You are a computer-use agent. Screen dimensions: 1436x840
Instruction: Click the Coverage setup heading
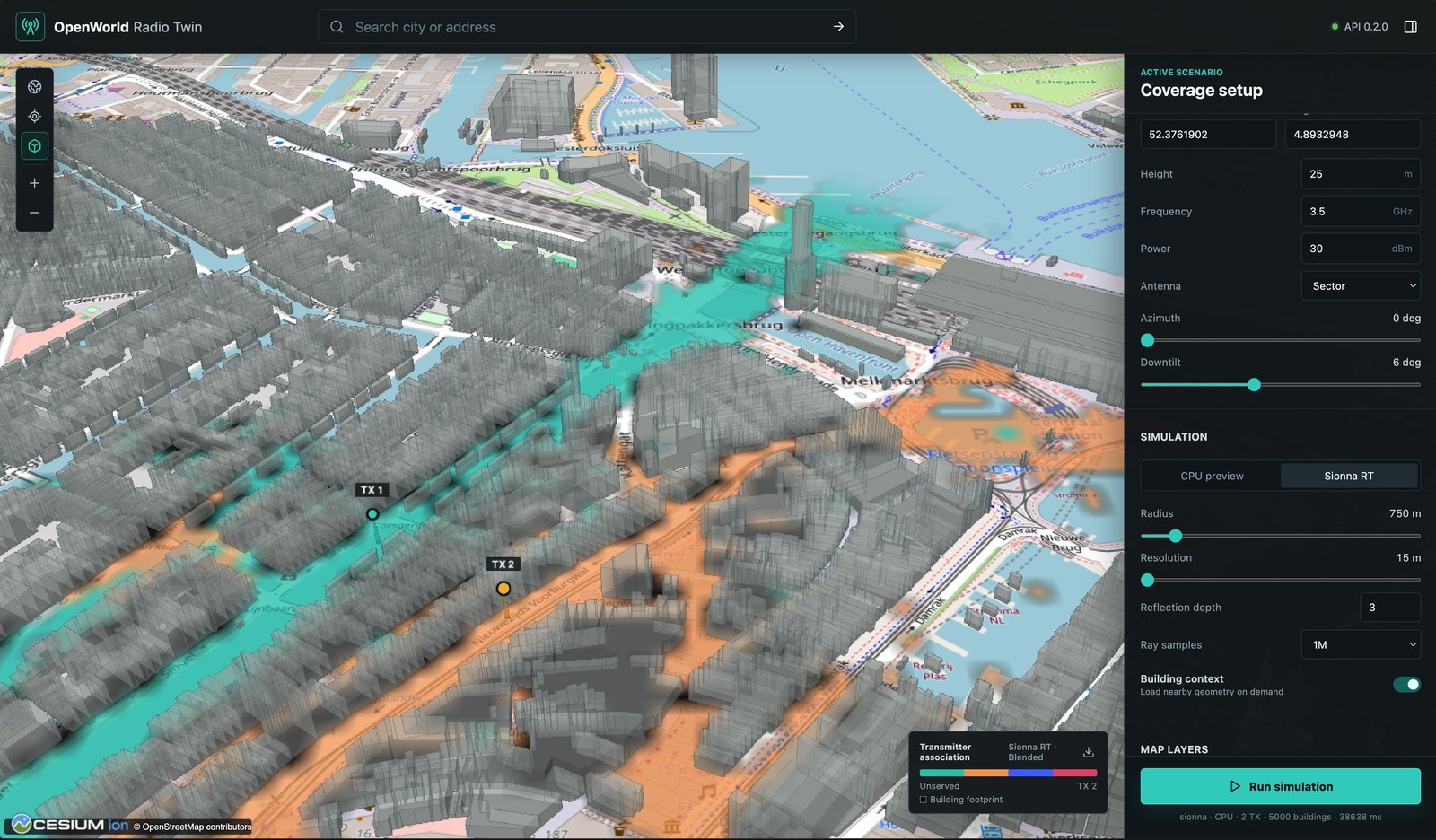(1201, 91)
